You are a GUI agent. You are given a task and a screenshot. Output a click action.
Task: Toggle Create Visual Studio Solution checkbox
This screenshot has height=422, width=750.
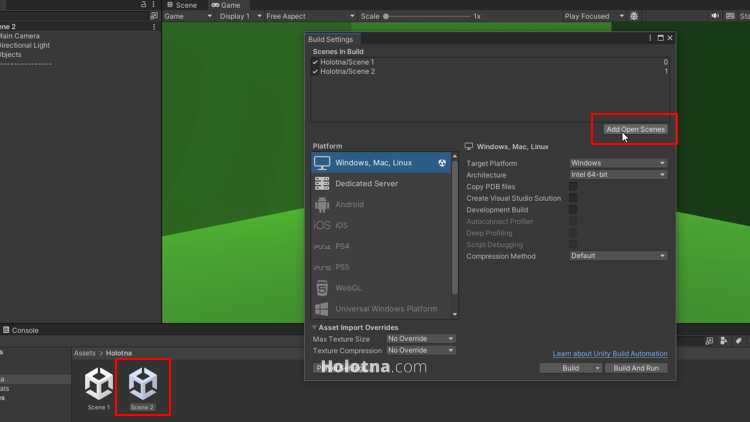pos(573,198)
